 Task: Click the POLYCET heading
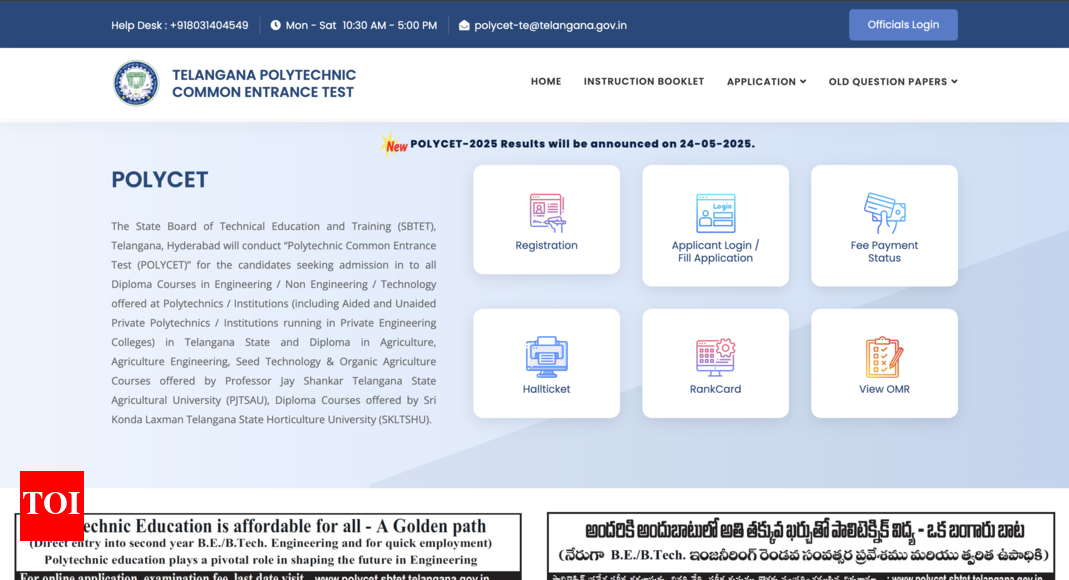160,180
